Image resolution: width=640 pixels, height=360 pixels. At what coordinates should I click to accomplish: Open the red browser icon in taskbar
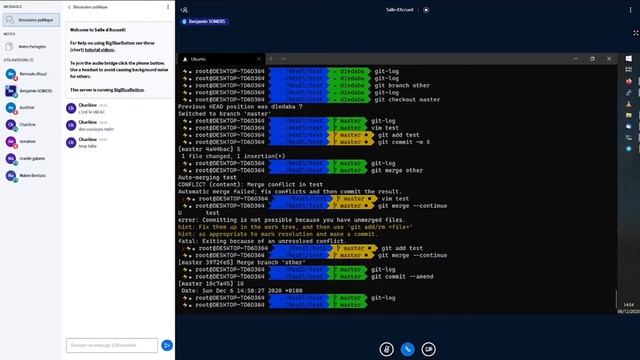pos(629,81)
